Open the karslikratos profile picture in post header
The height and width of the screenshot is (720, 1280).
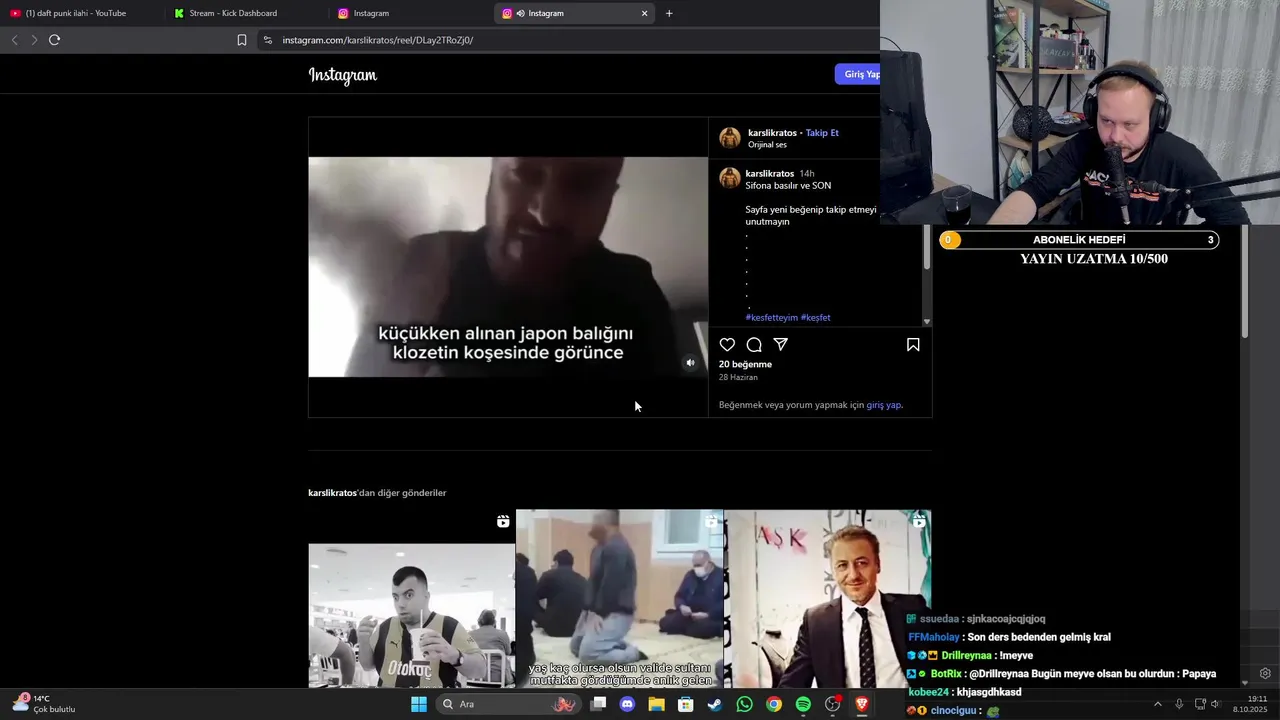tap(730, 138)
